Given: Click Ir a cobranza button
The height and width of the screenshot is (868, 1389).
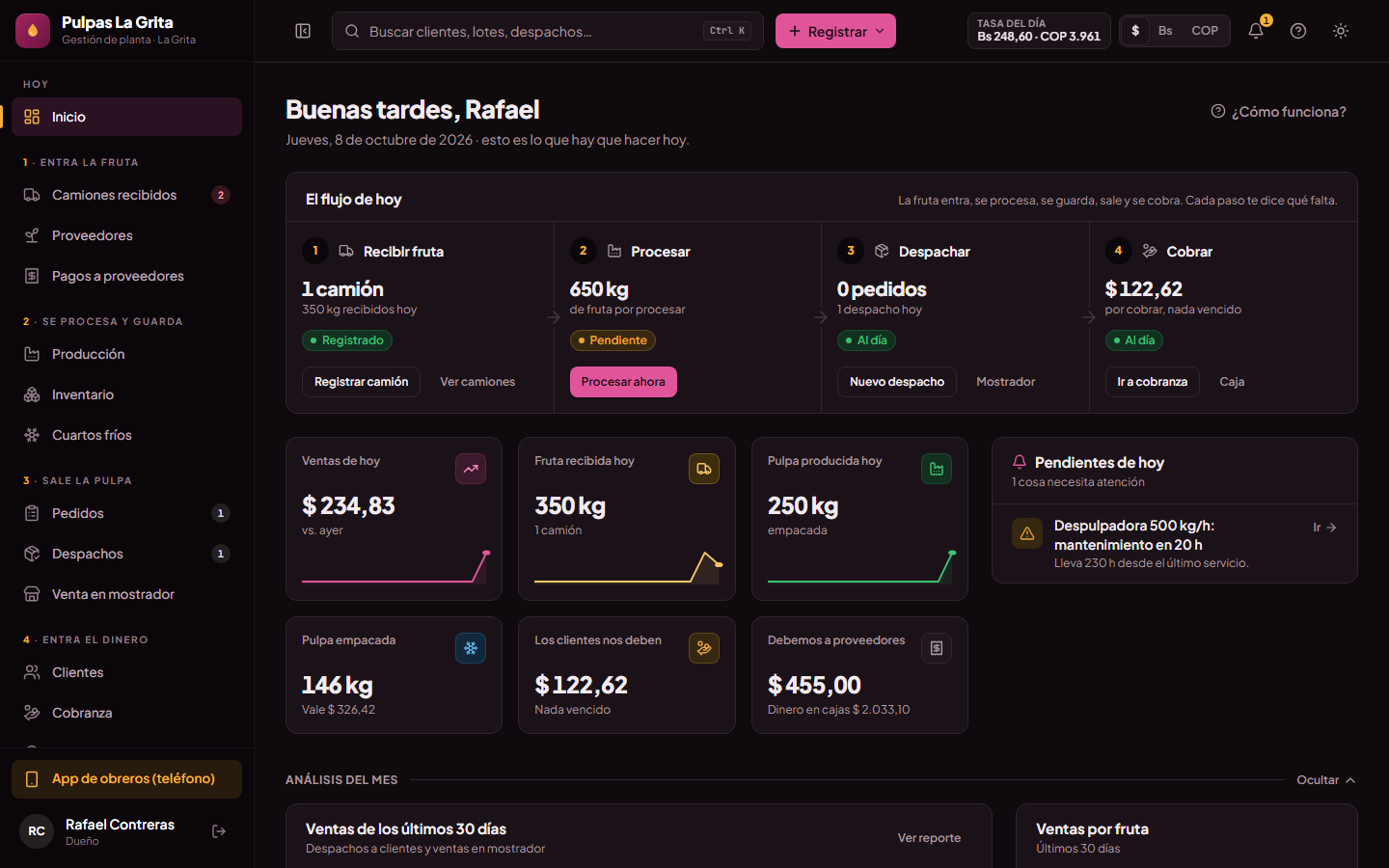Looking at the screenshot, I should tap(1152, 382).
